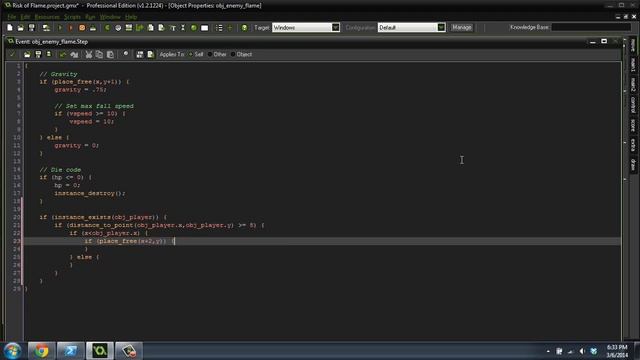Open Global Game Settings list icon
The width and height of the screenshot is (640, 360).
(219, 27)
